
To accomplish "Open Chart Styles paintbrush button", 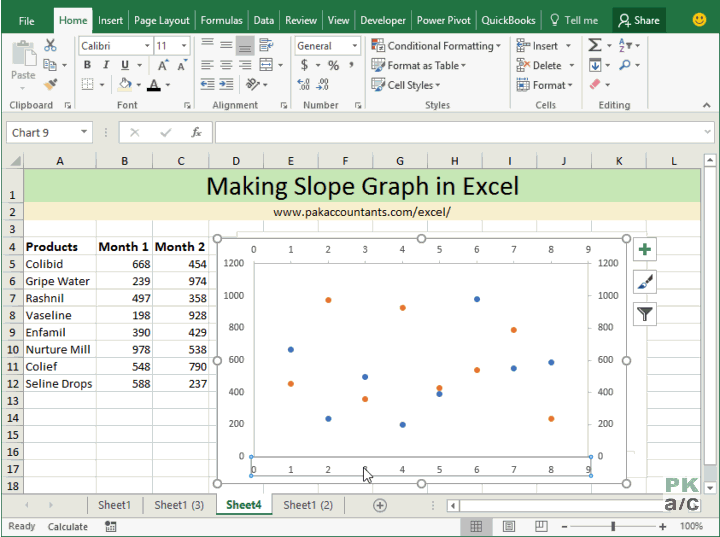I will pyautogui.click(x=645, y=282).
